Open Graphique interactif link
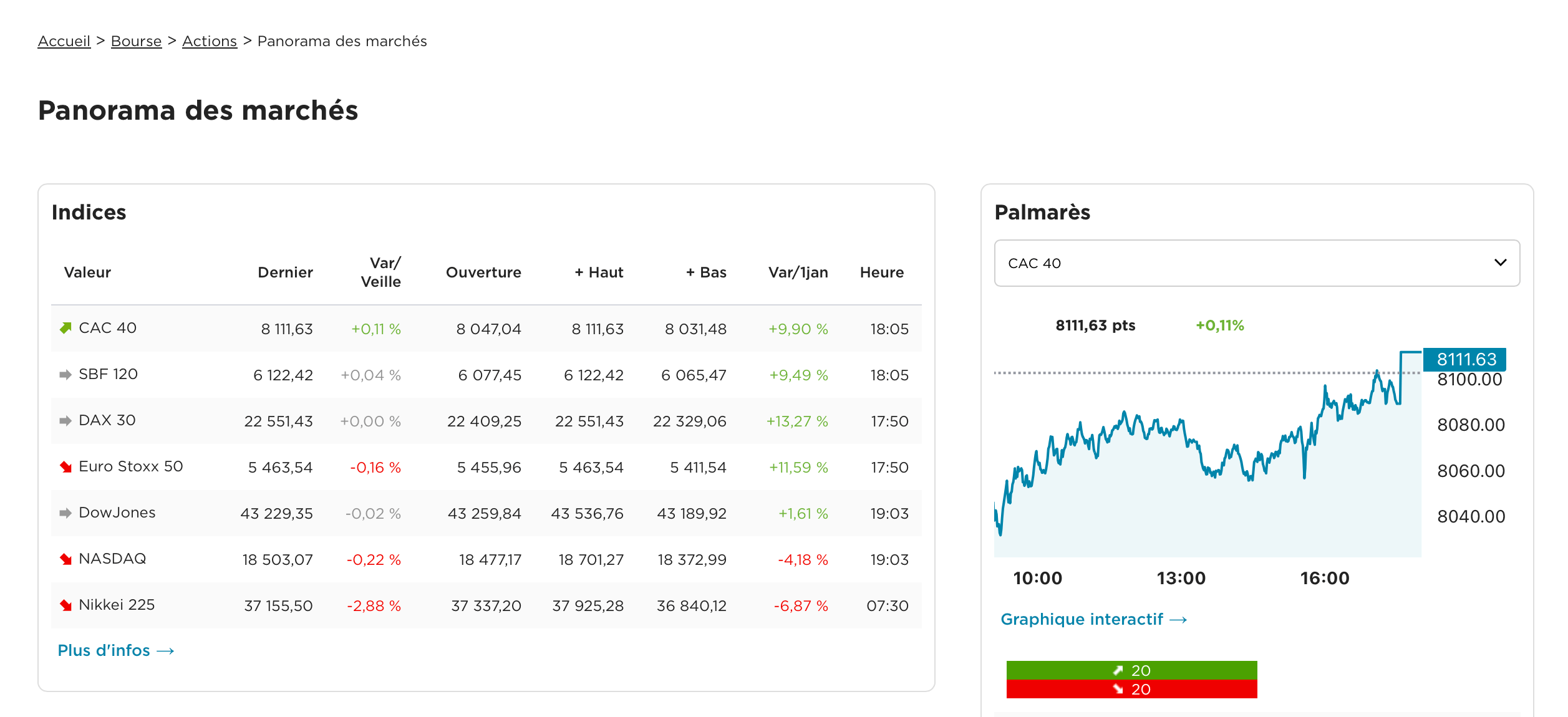Screen dimensions: 1568x717 pos(1094,619)
